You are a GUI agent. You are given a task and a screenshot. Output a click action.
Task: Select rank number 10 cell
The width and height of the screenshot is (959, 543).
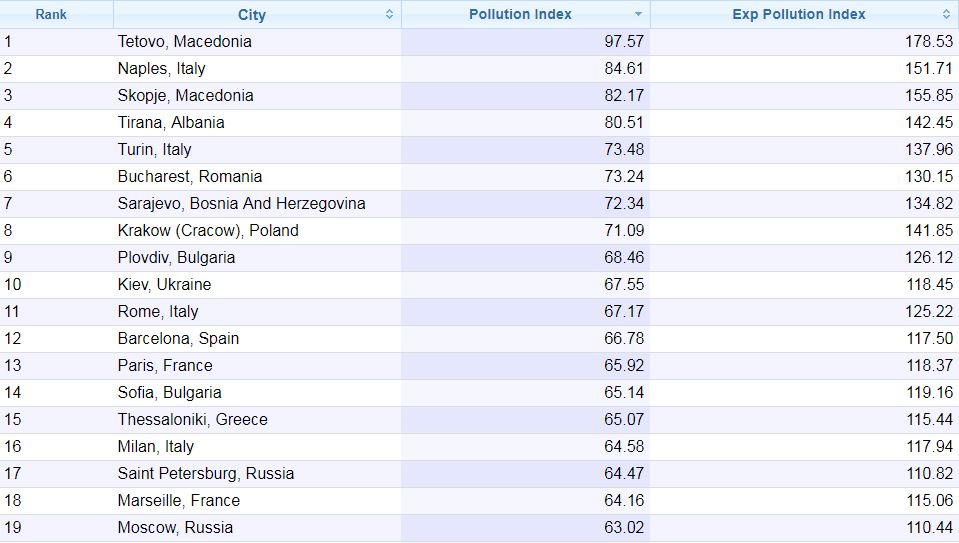(13, 285)
